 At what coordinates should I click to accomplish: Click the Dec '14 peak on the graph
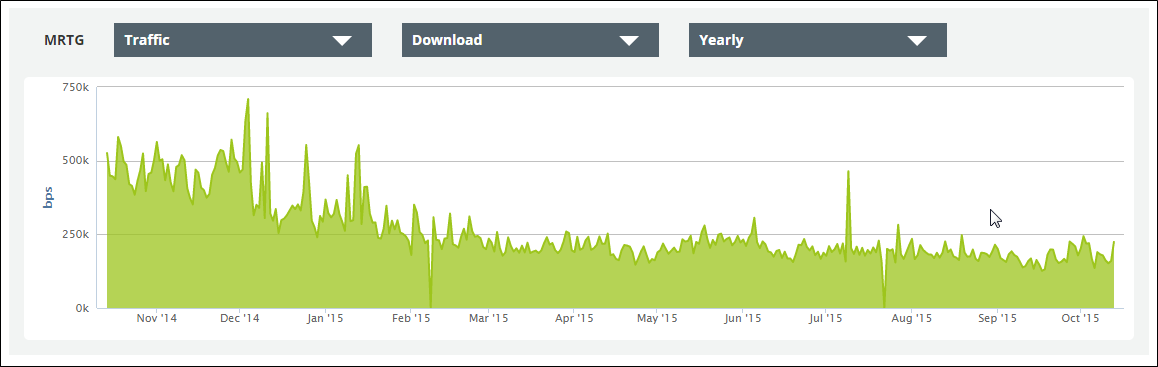tap(247, 99)
